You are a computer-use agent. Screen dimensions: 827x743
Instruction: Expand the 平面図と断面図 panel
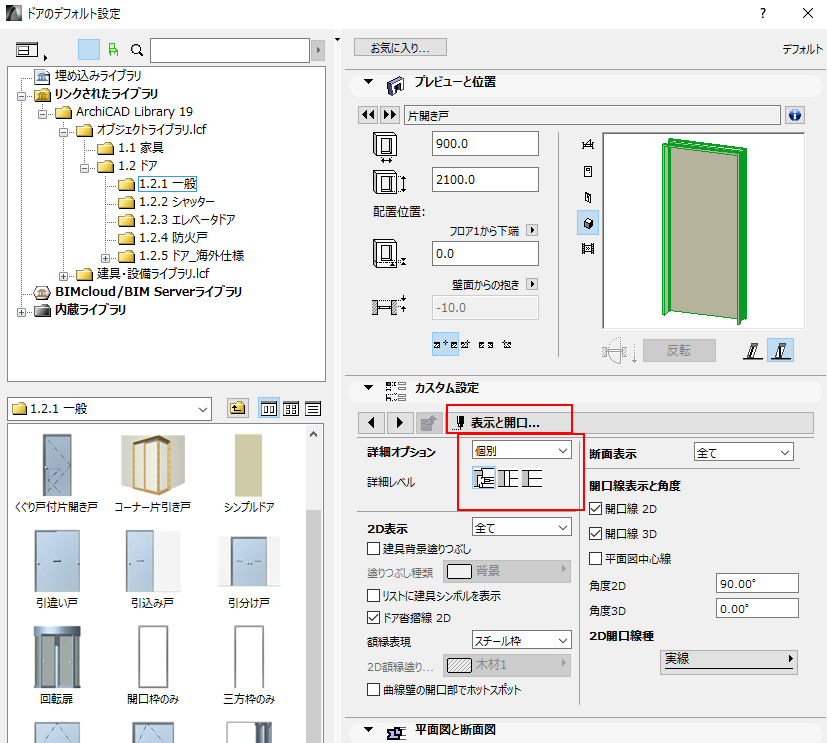pos(368,730)
